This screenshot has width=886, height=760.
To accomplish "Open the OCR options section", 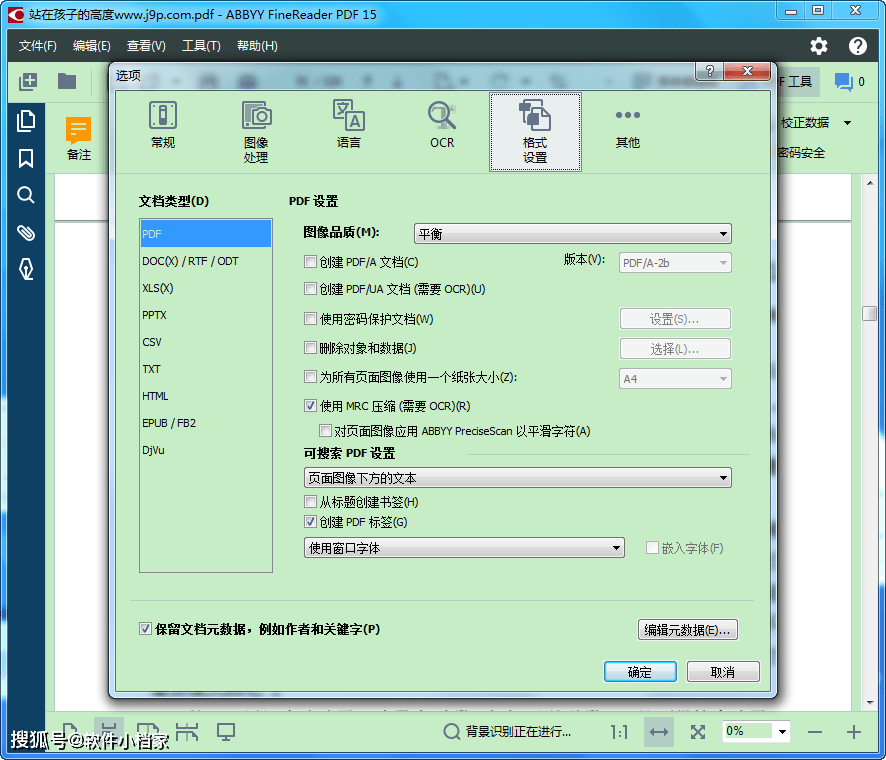I will click(442, 125).
